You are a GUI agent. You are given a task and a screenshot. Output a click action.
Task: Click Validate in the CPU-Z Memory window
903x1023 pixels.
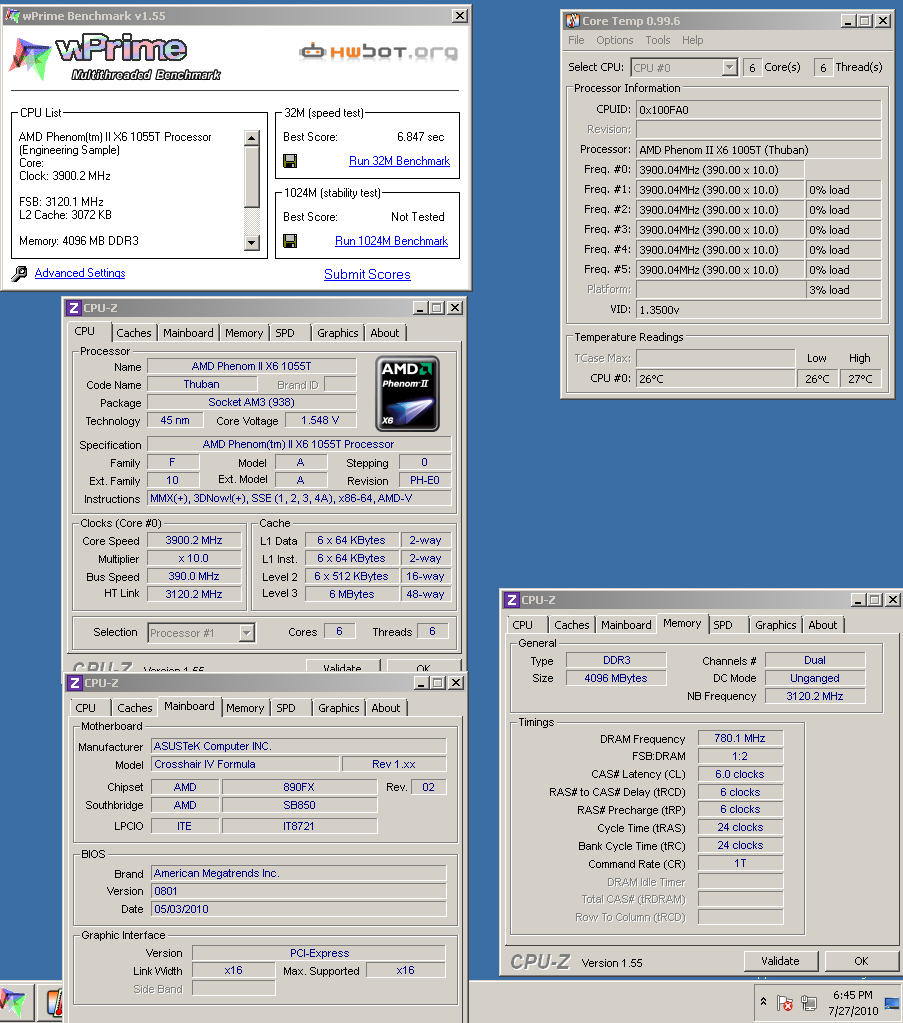click(780, 961)
